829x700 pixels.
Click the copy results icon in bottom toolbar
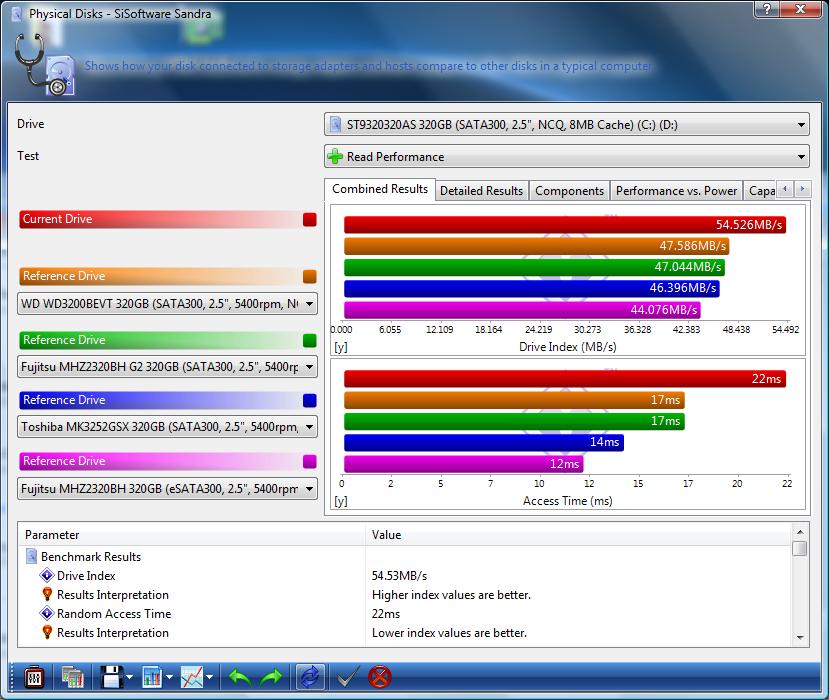[x=72, y=677]
